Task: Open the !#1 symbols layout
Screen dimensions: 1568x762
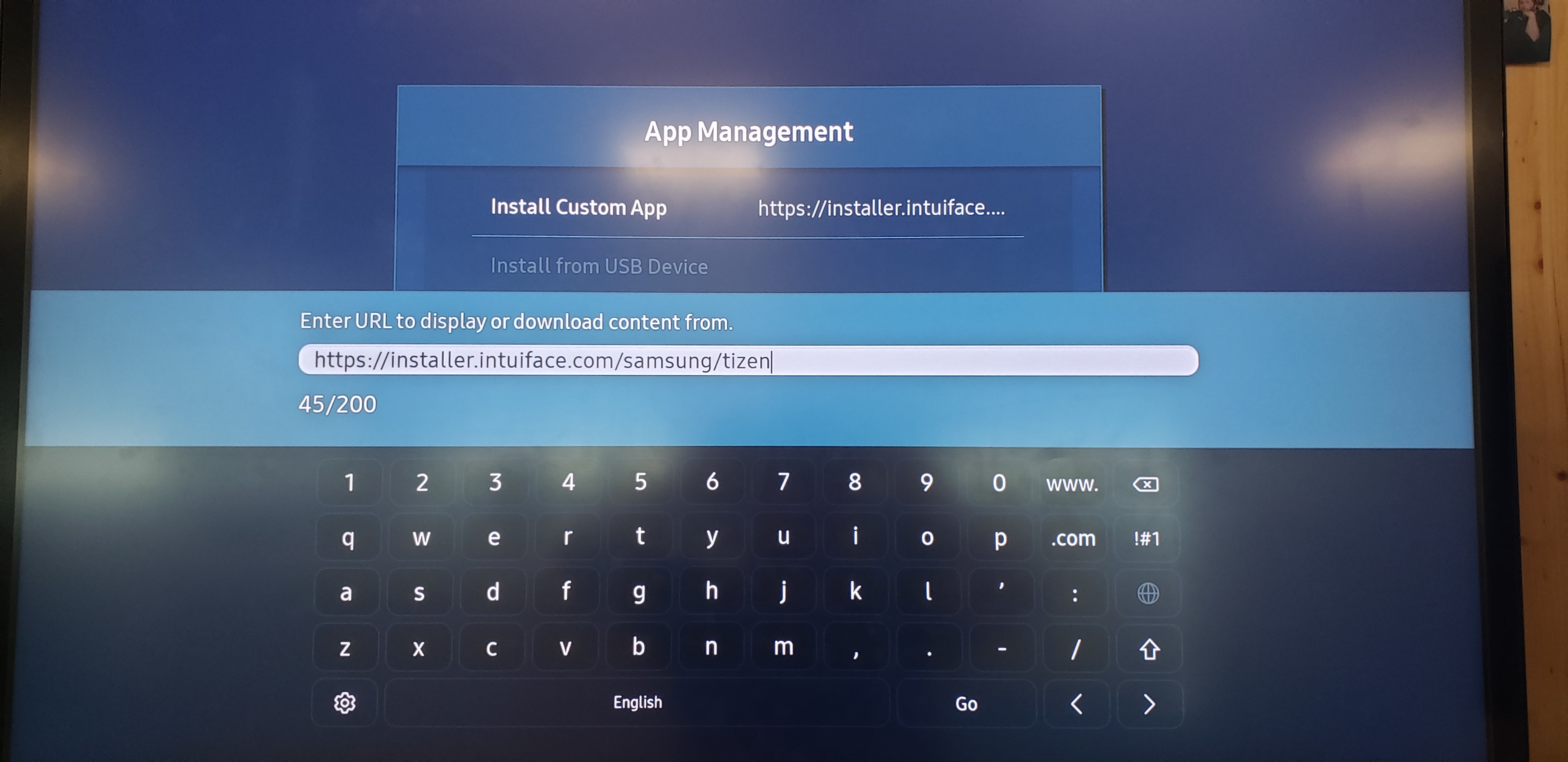Action: click(1147, 538)
